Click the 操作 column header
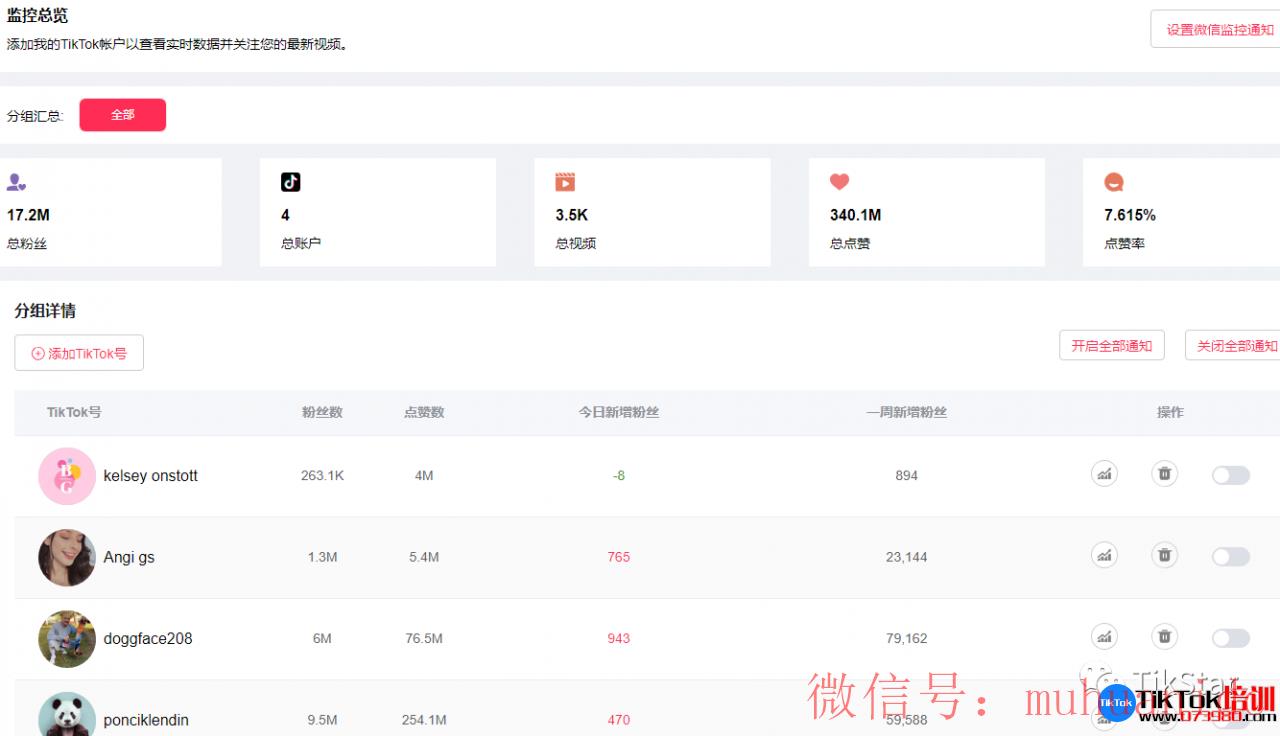Image resolution: width=1280 pixels, height=736 pixels. coord(1170,412)
